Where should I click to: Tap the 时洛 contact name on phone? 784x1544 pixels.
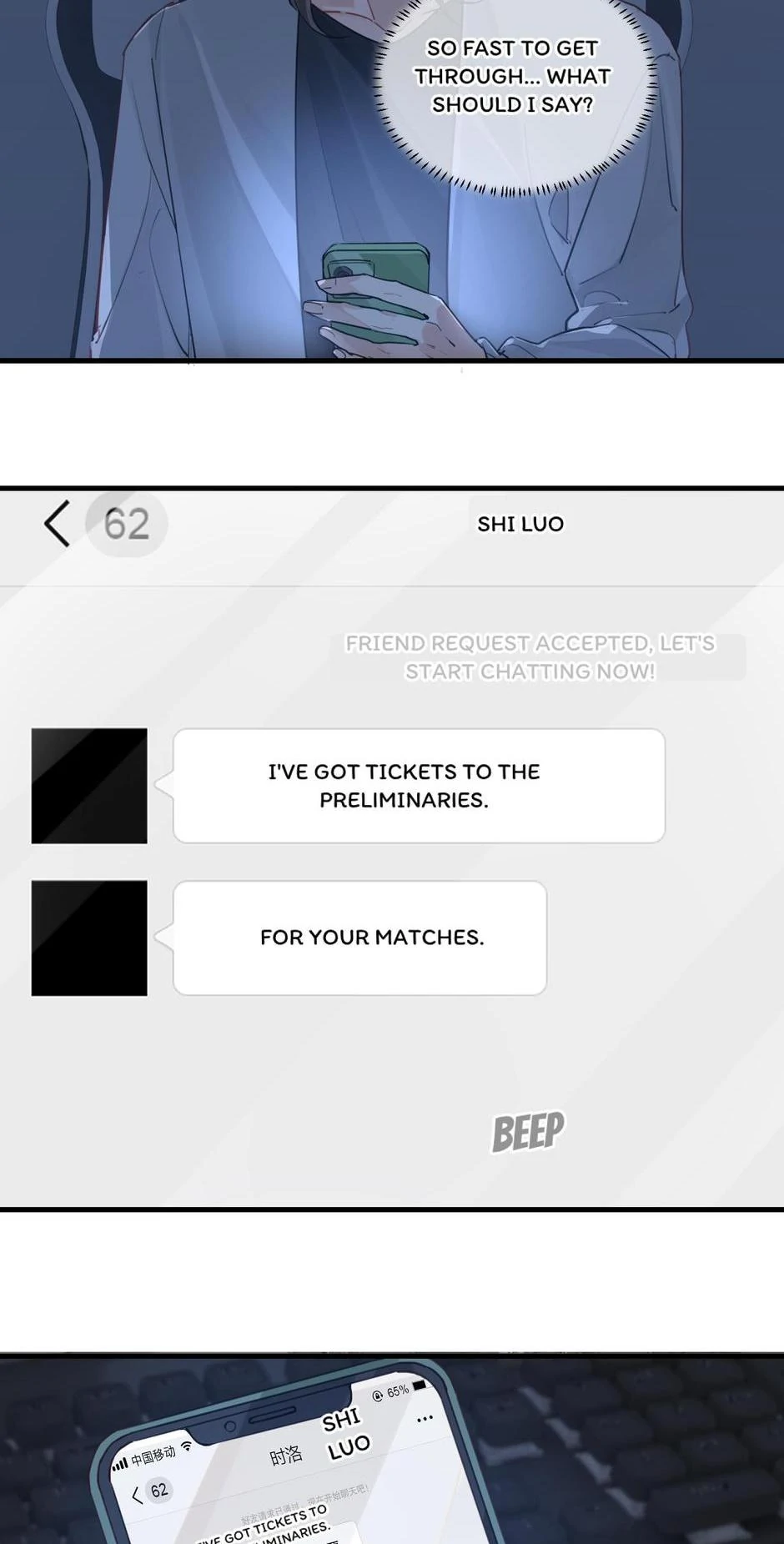[x=285, y=1456]
